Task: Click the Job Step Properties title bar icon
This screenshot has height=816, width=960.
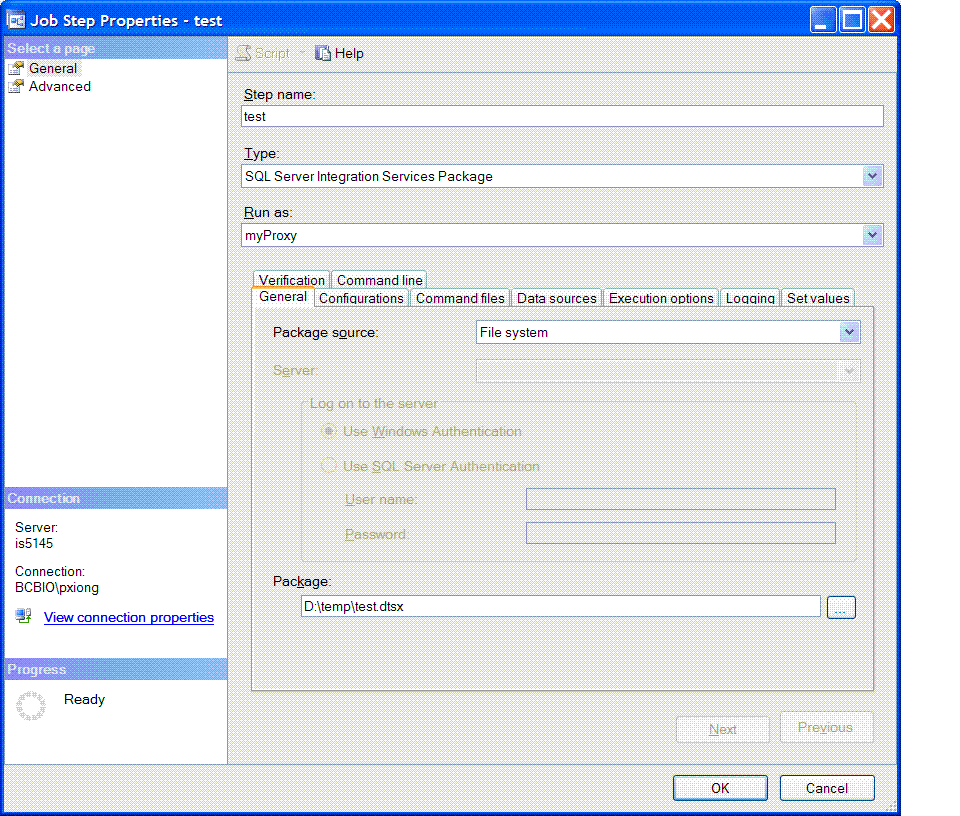Action: (x=15, y=20)
